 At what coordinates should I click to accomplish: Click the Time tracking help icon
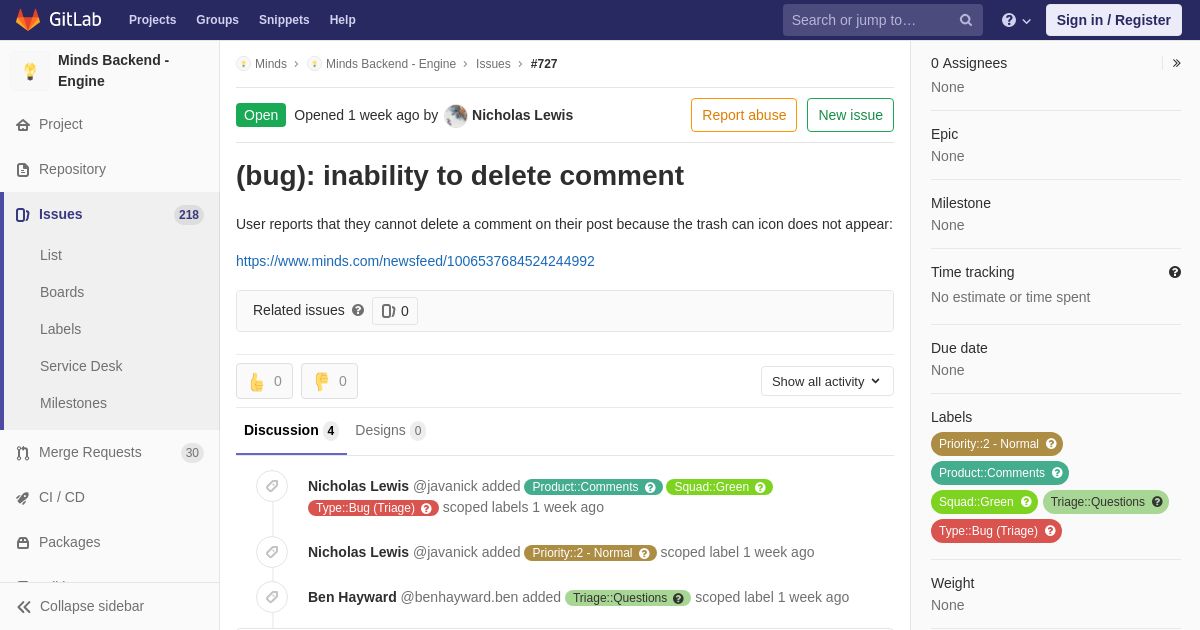1175,272
